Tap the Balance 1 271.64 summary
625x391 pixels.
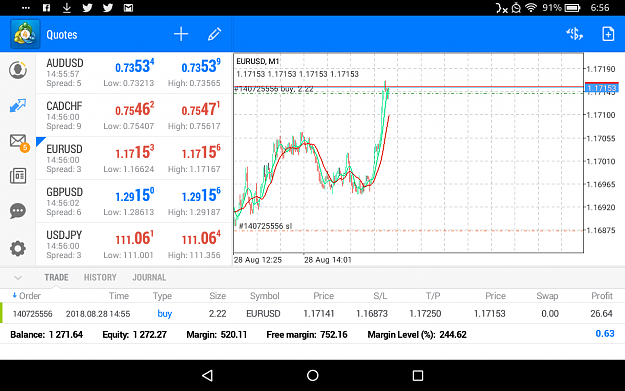(47, 334)
